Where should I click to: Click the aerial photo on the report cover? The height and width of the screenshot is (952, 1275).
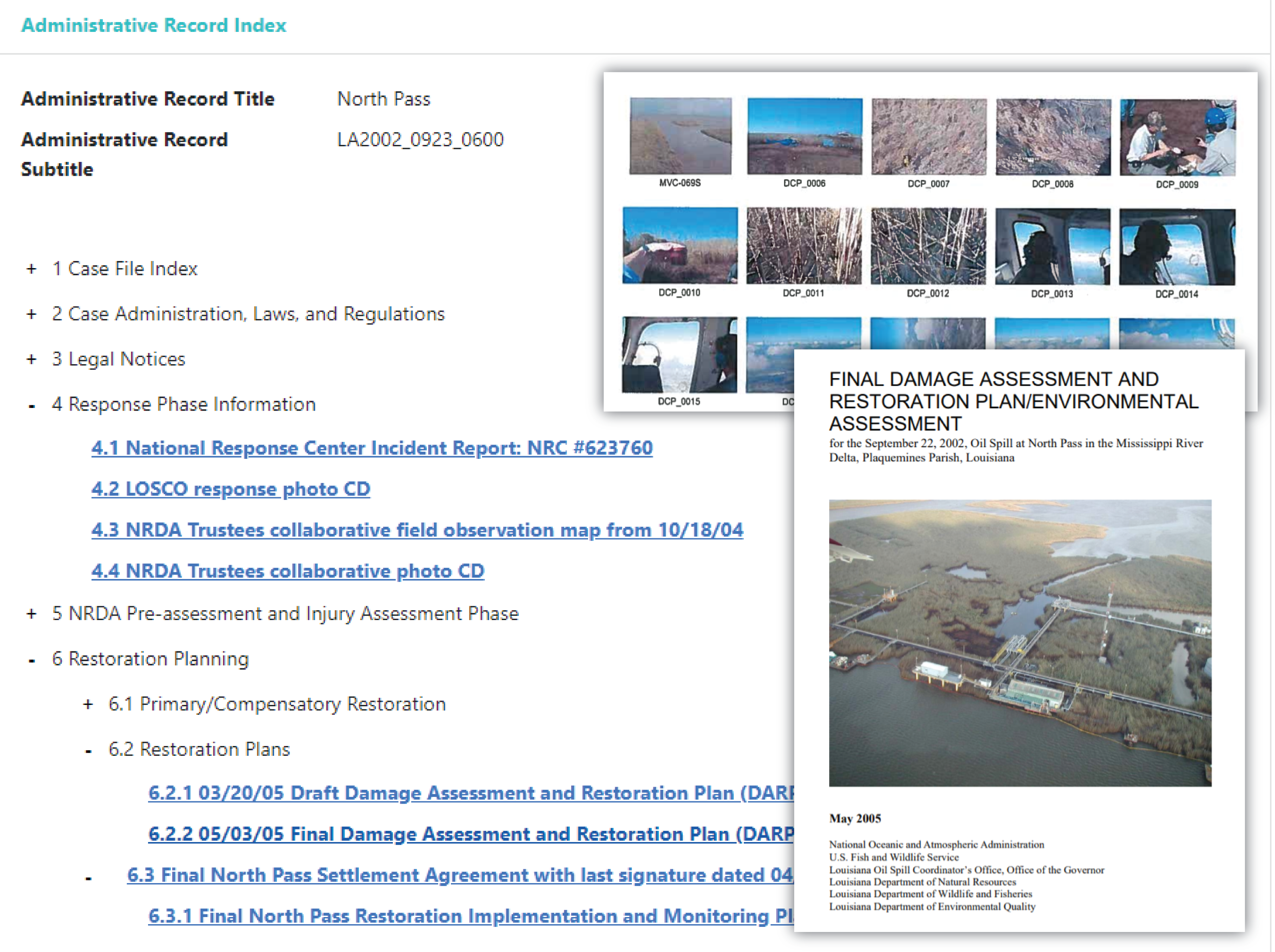click(x=1020, y=642)
